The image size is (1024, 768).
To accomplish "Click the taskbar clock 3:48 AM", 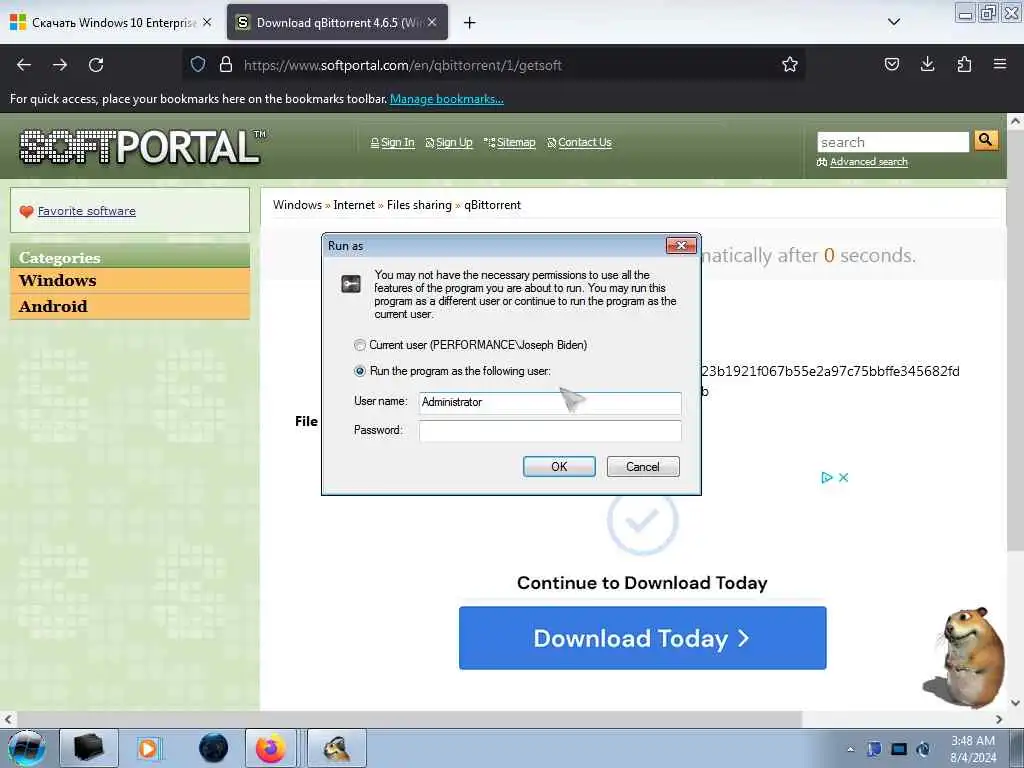I will [x=972, y=741].
